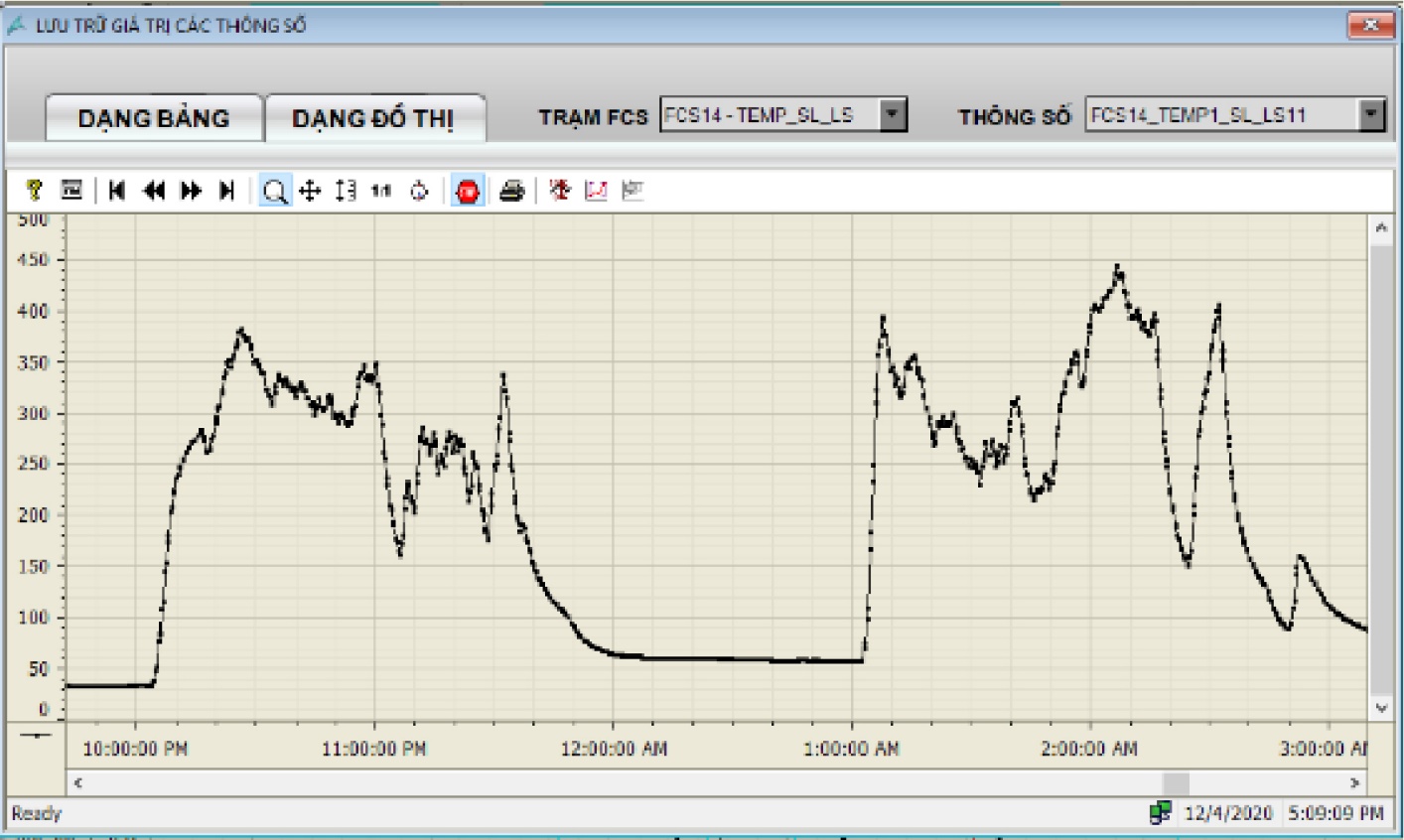This screenshot has width=1404, height=840.
Task: Click the red stop sign icon
Action: pyautogui.click(x=468, y=191)
